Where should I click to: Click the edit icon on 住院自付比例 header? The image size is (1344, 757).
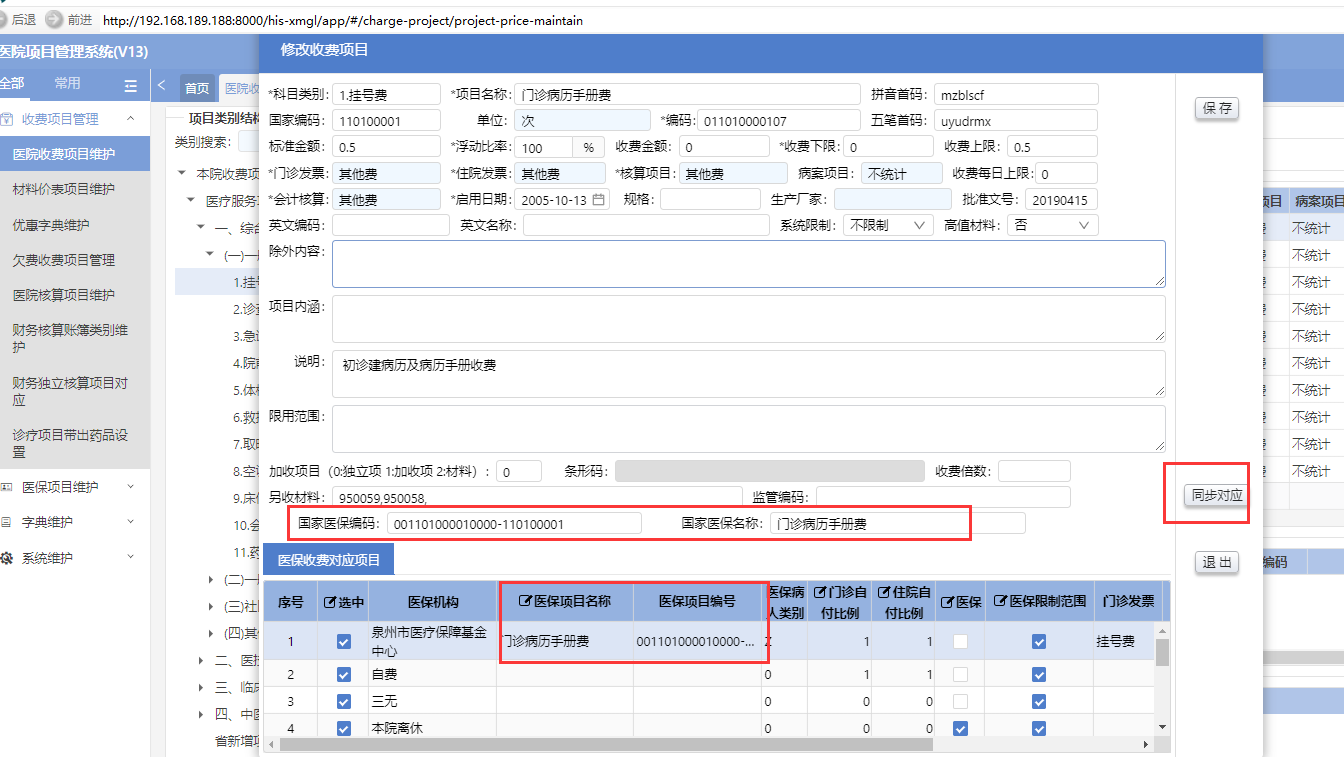point(884,593)
